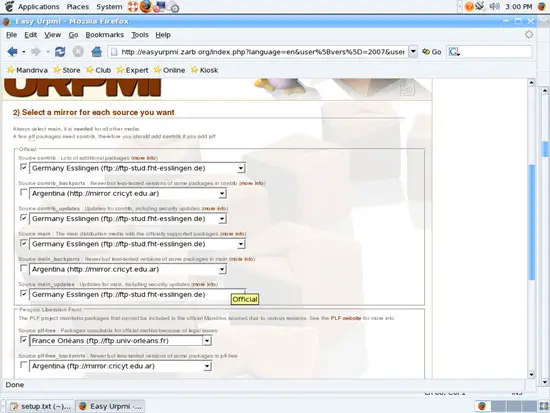
Task: Follow the PLF website link
Action: tap(346, 318)
